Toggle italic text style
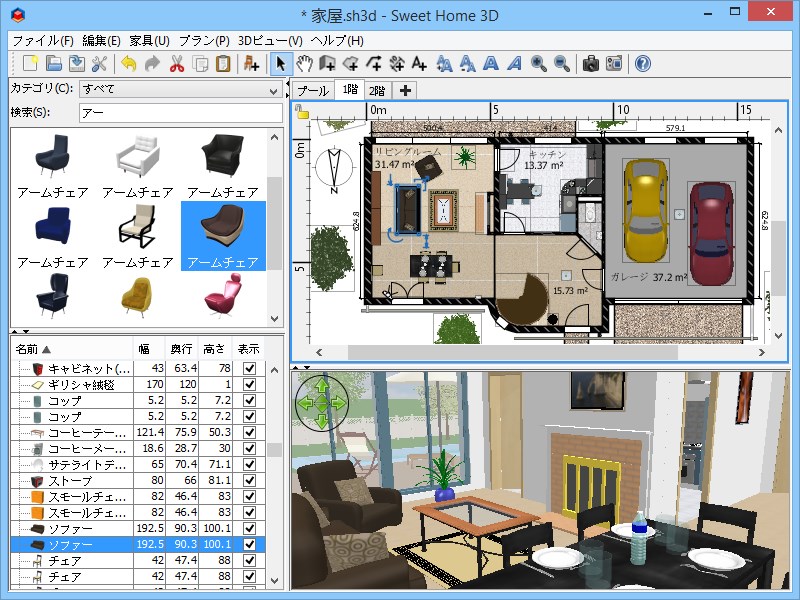This screenshot has height=600, width=800. (x=514, y=64)
